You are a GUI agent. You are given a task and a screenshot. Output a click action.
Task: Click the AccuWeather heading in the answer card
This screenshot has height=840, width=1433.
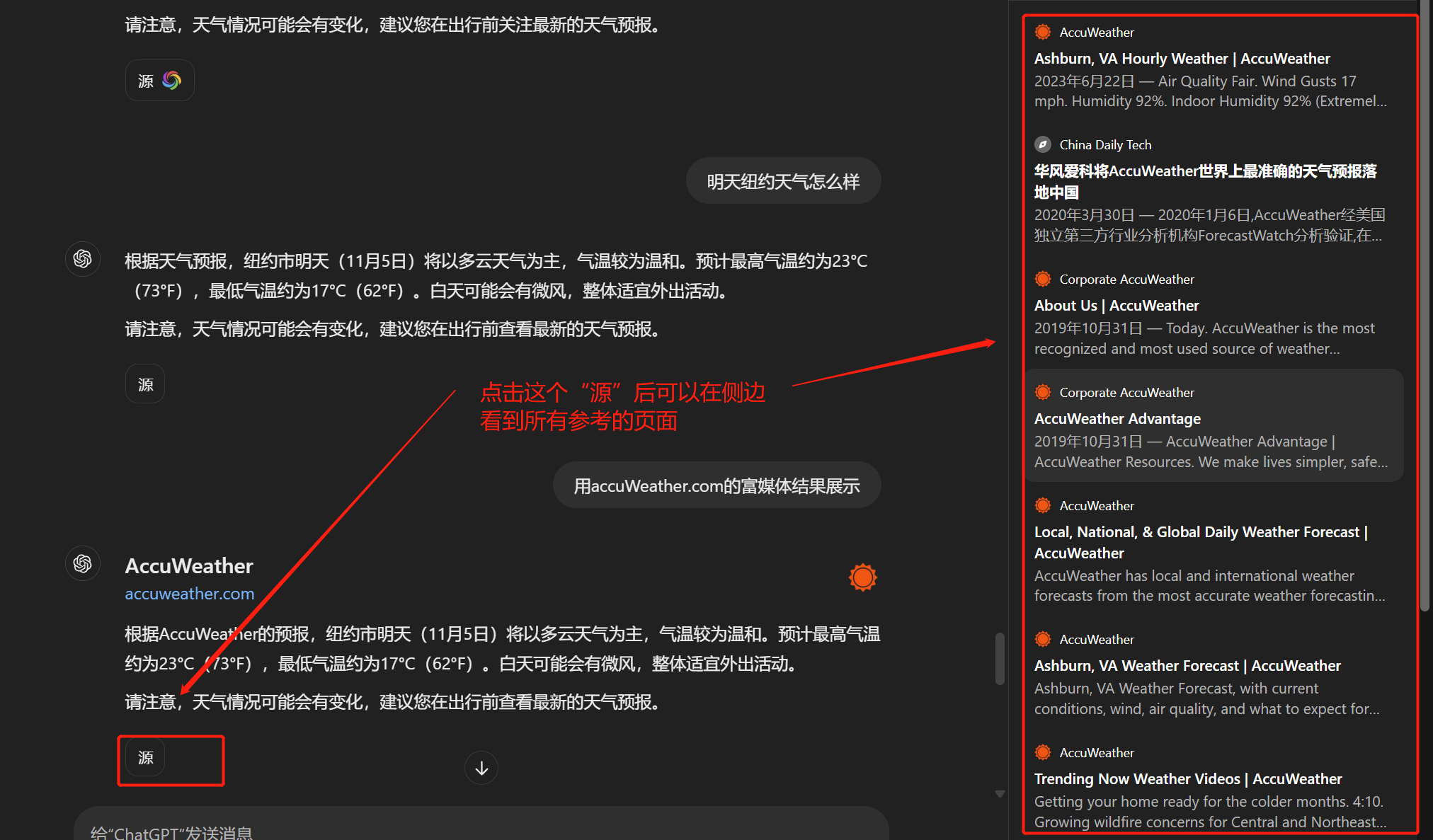click(189, 566)
